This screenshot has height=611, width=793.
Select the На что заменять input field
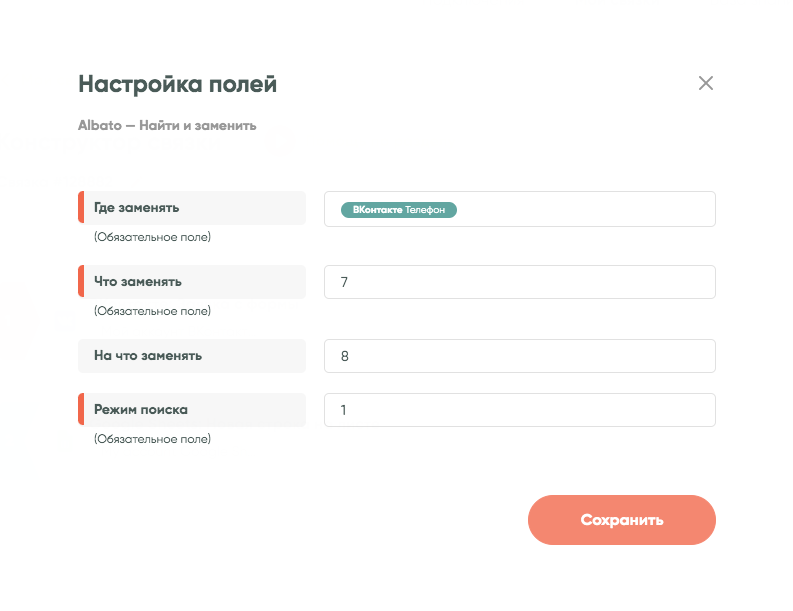(x=519, y=356)
